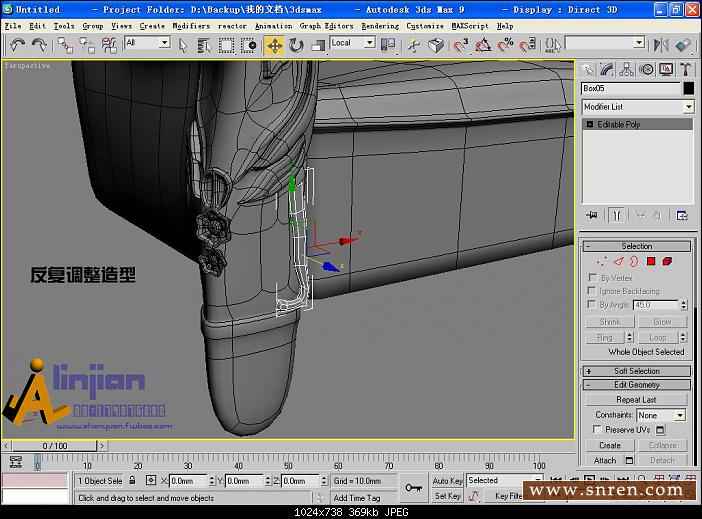
Task: Select the Select and Move tool
Action: point(274,45)
